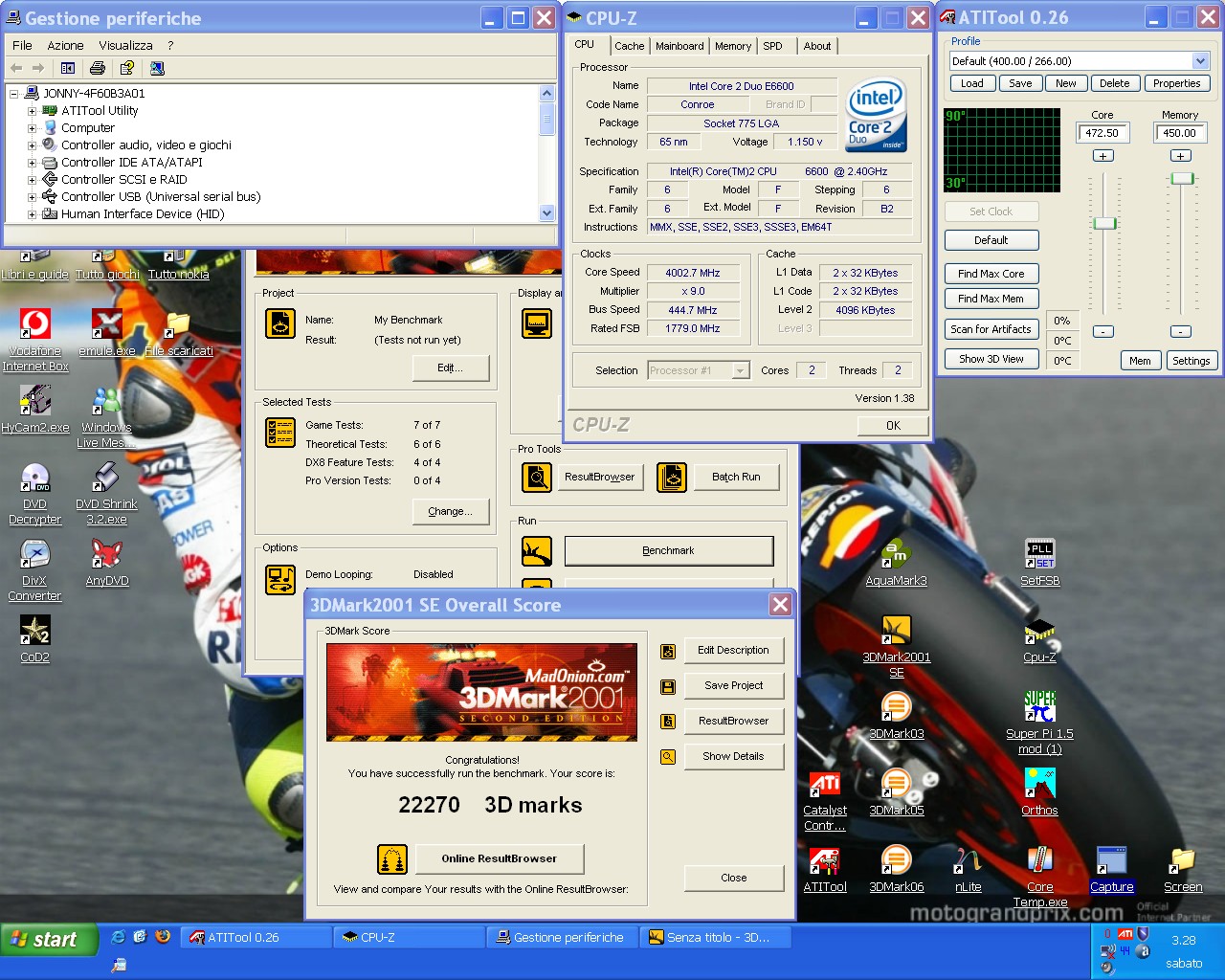Screen dimensions: 1225x980
Task: Expand Controller audio, video e giochi node
Action: pos(32,145)
